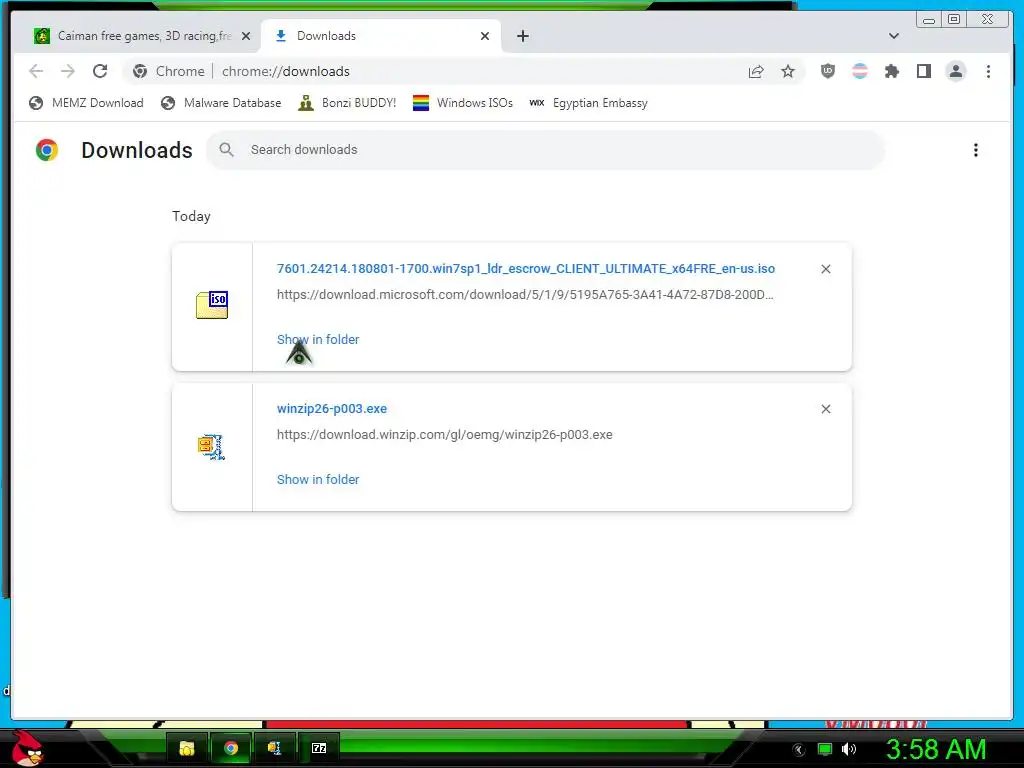1024x768 pixels.
Task: Open the win7sp1 ULTIMATE iso file link
Action: click(x=526, y=268)
